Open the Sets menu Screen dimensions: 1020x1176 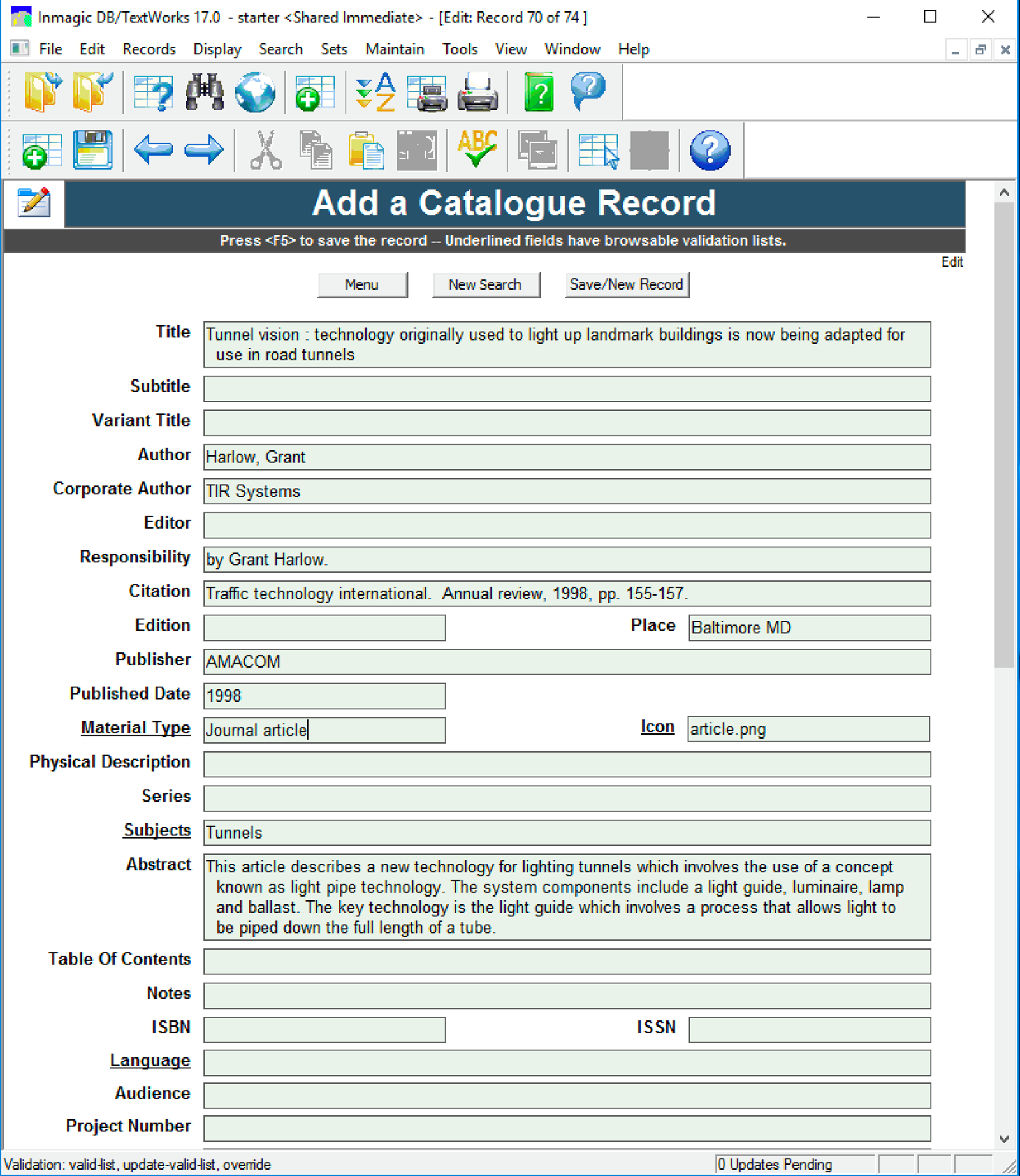(334, 49)
